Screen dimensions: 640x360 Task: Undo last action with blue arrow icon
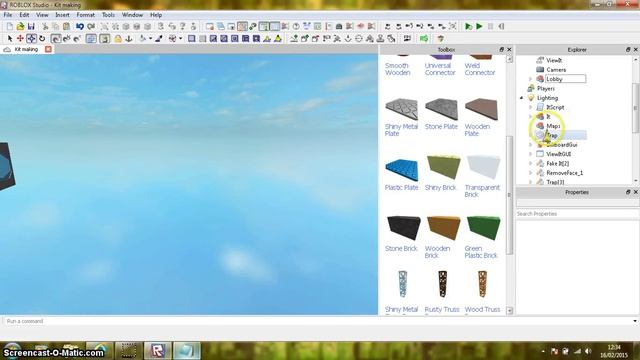(x=80, y=27)
